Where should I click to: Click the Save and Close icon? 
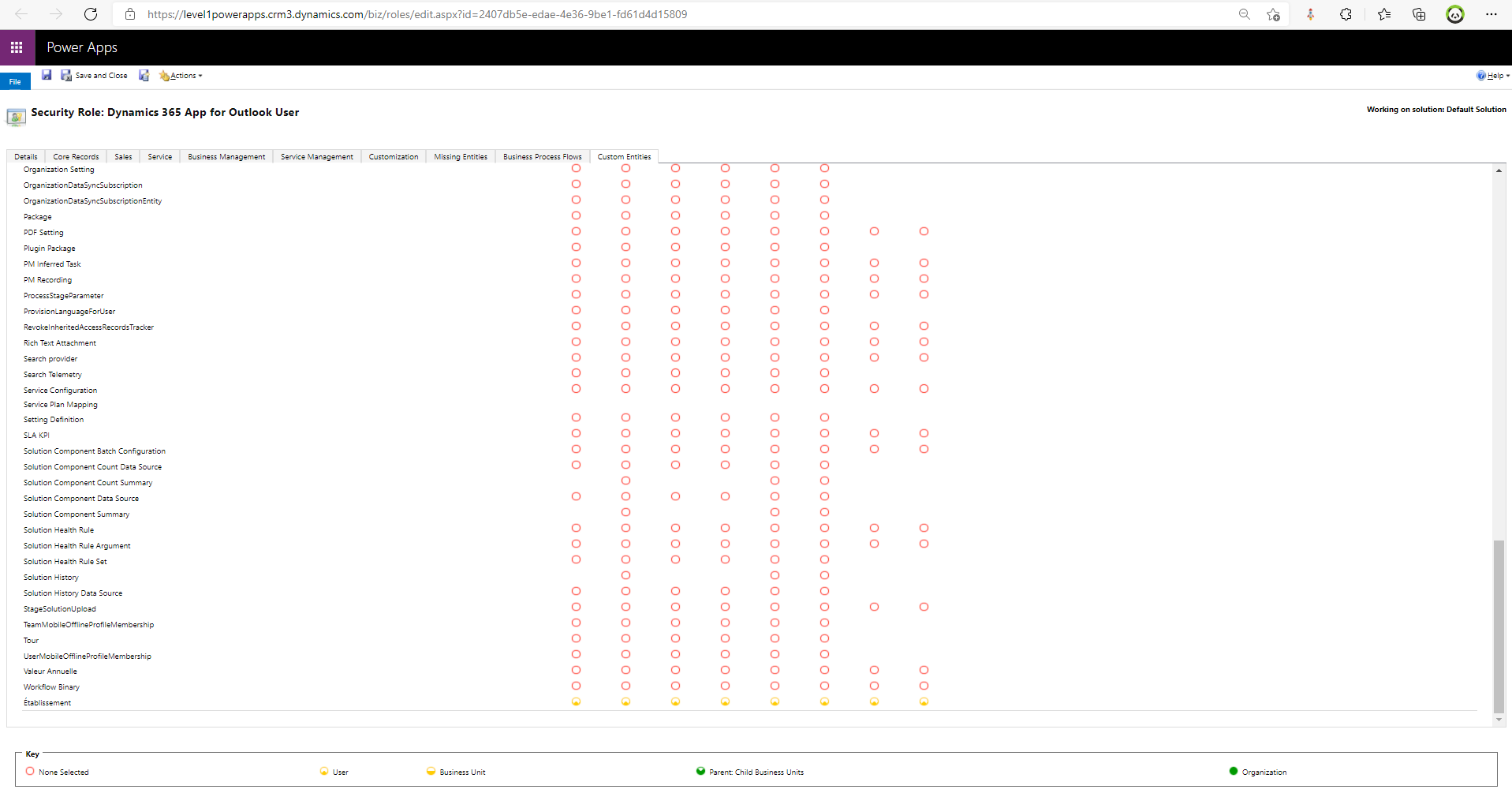click(x=66, y=75)
